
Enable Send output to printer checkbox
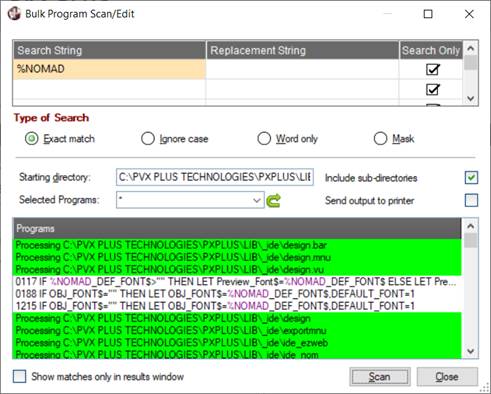[471, 200]
